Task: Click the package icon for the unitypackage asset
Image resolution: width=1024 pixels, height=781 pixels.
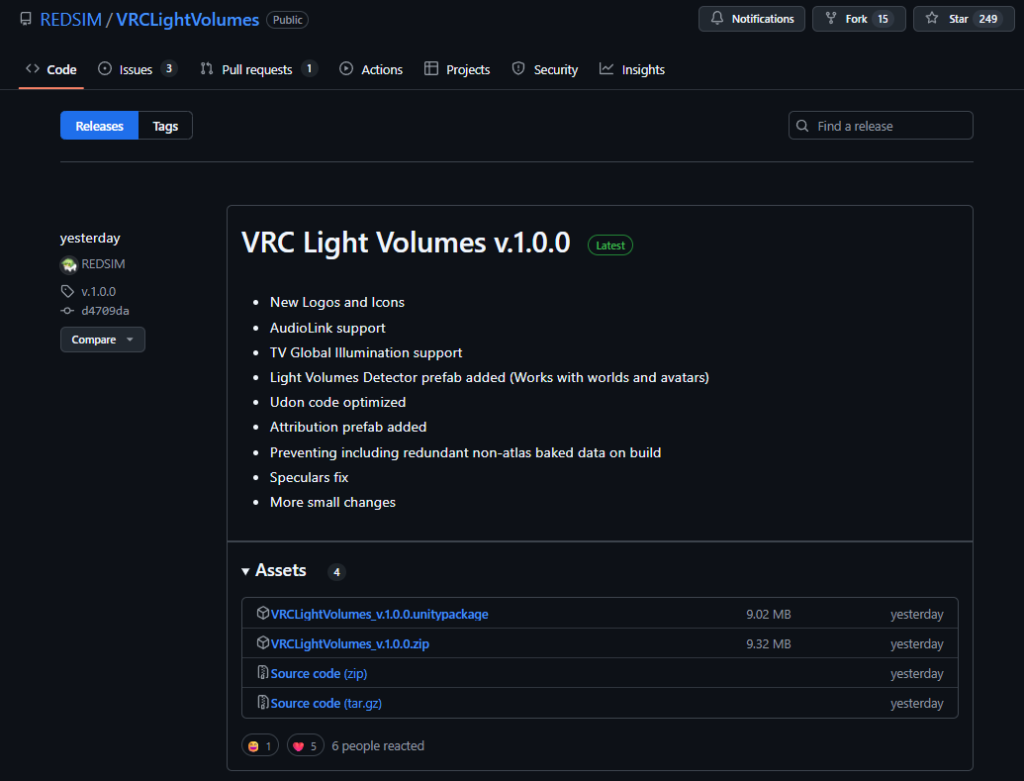Action: click(x=263, y=613)
